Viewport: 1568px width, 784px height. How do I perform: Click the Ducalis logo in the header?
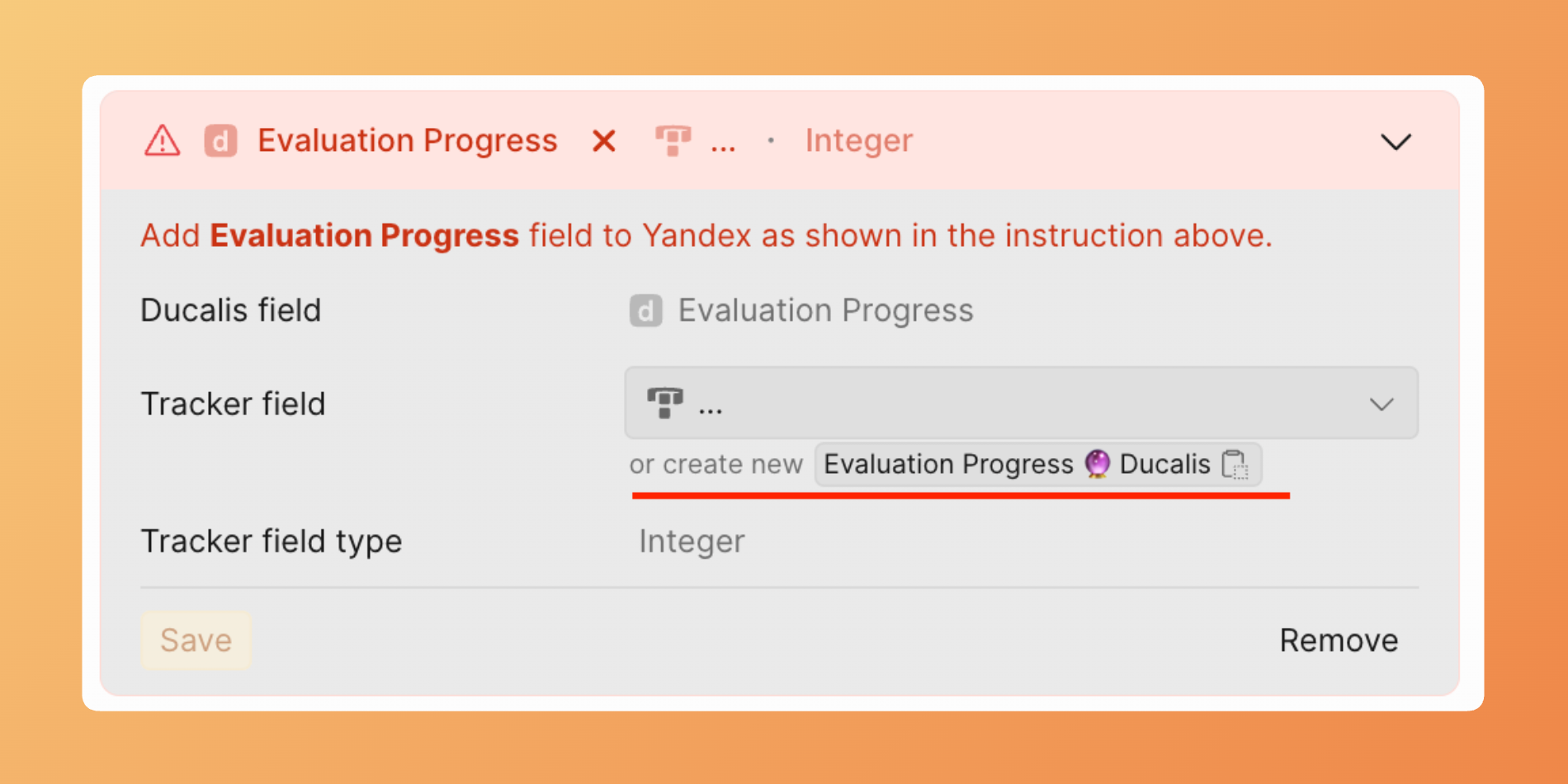pos(220,141)
